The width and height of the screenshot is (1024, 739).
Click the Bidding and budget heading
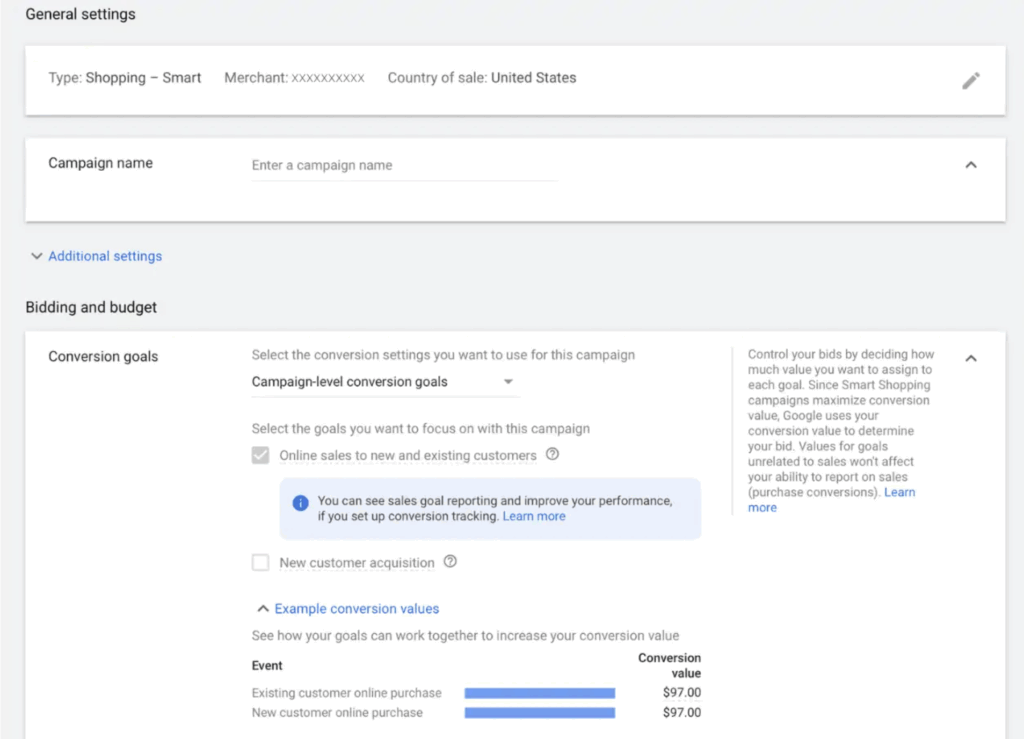[x=91, y=307]
